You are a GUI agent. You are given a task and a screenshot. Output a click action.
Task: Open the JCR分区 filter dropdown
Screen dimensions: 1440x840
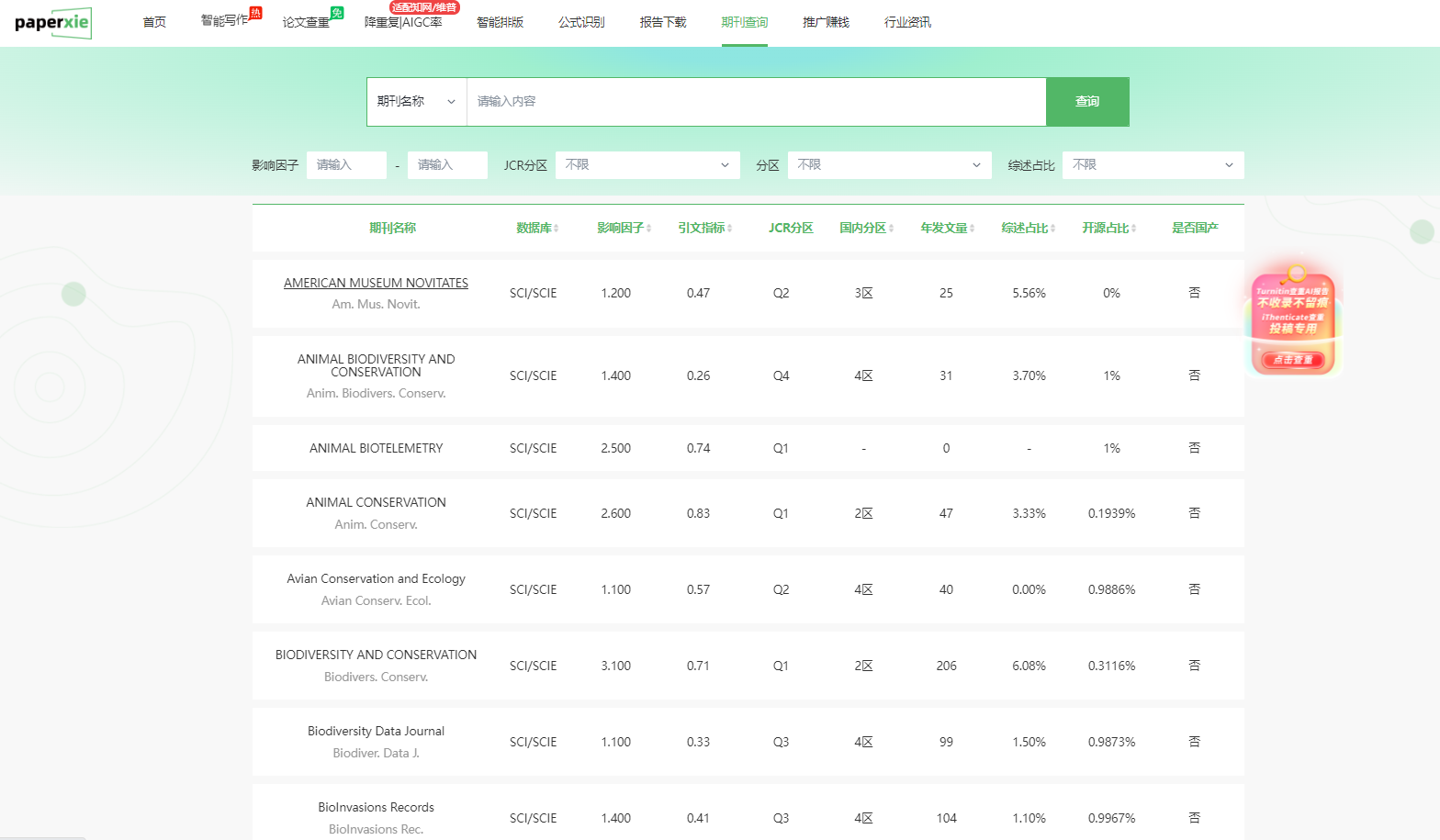(647, 165)
